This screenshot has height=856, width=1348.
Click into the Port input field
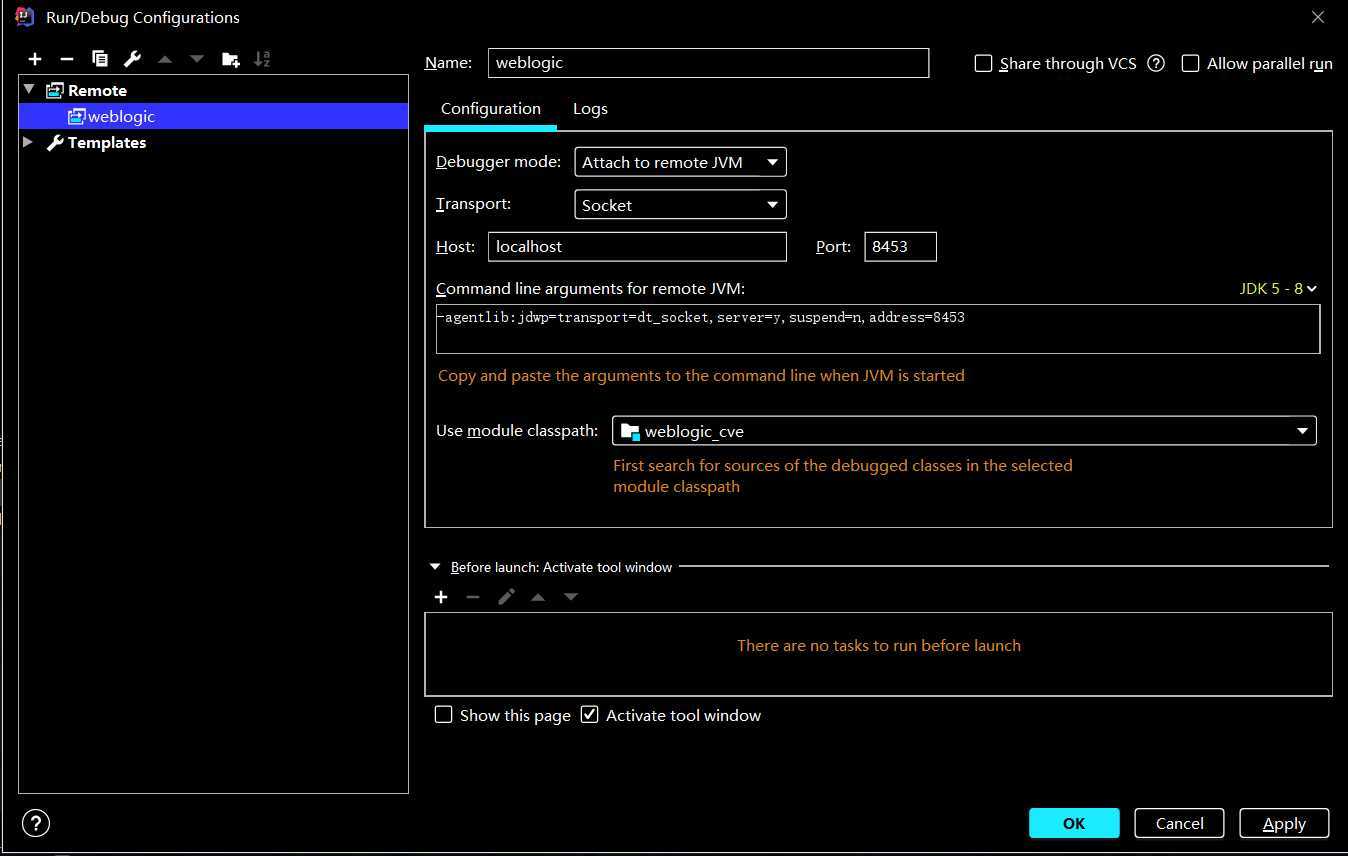click(x=900, y=246)
